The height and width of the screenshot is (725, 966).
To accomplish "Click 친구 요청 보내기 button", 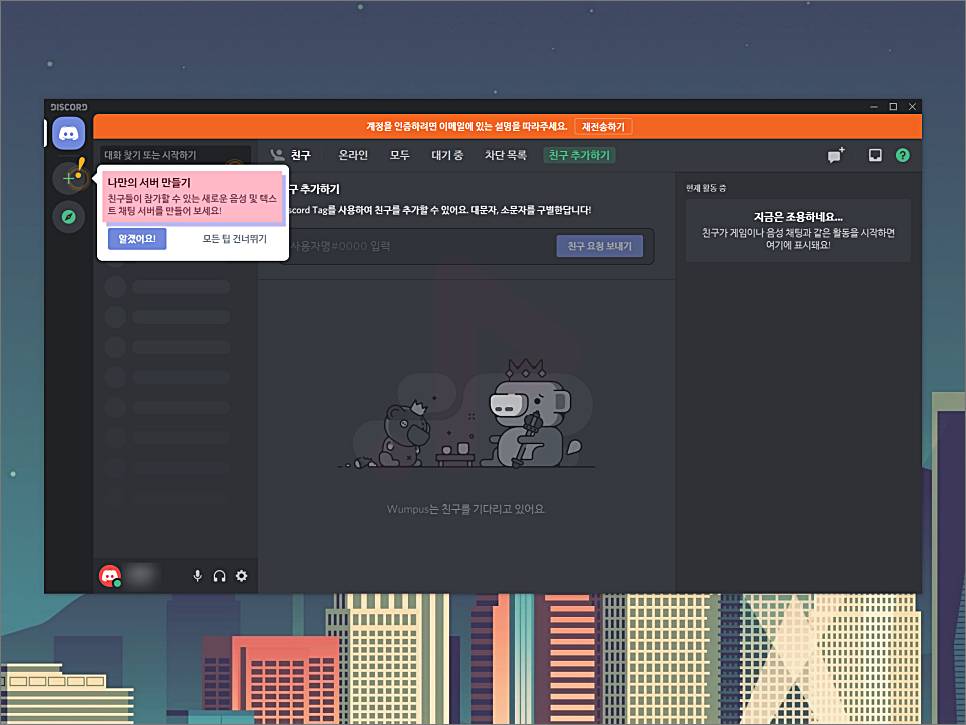I will 599,246.
